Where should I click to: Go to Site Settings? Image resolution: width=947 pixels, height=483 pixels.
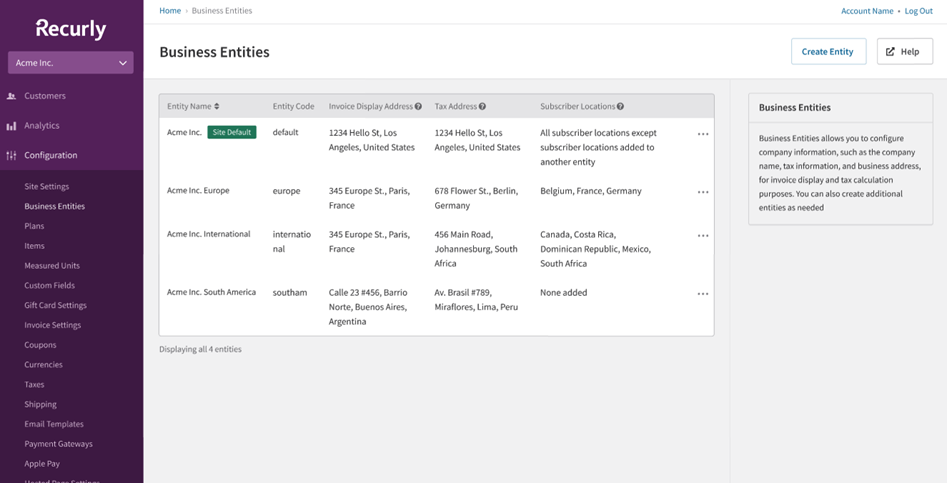[x=47, y=187]
